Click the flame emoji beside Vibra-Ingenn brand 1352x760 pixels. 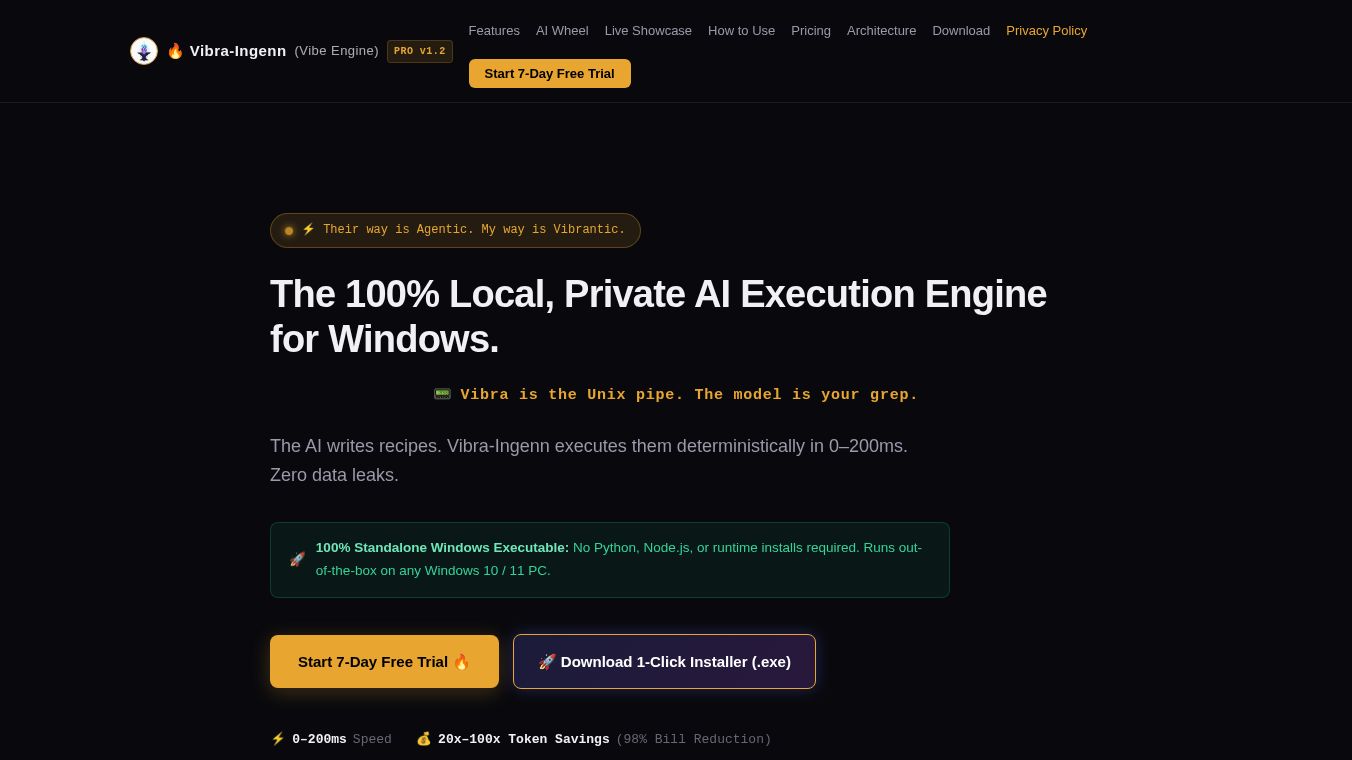point(175,51)
